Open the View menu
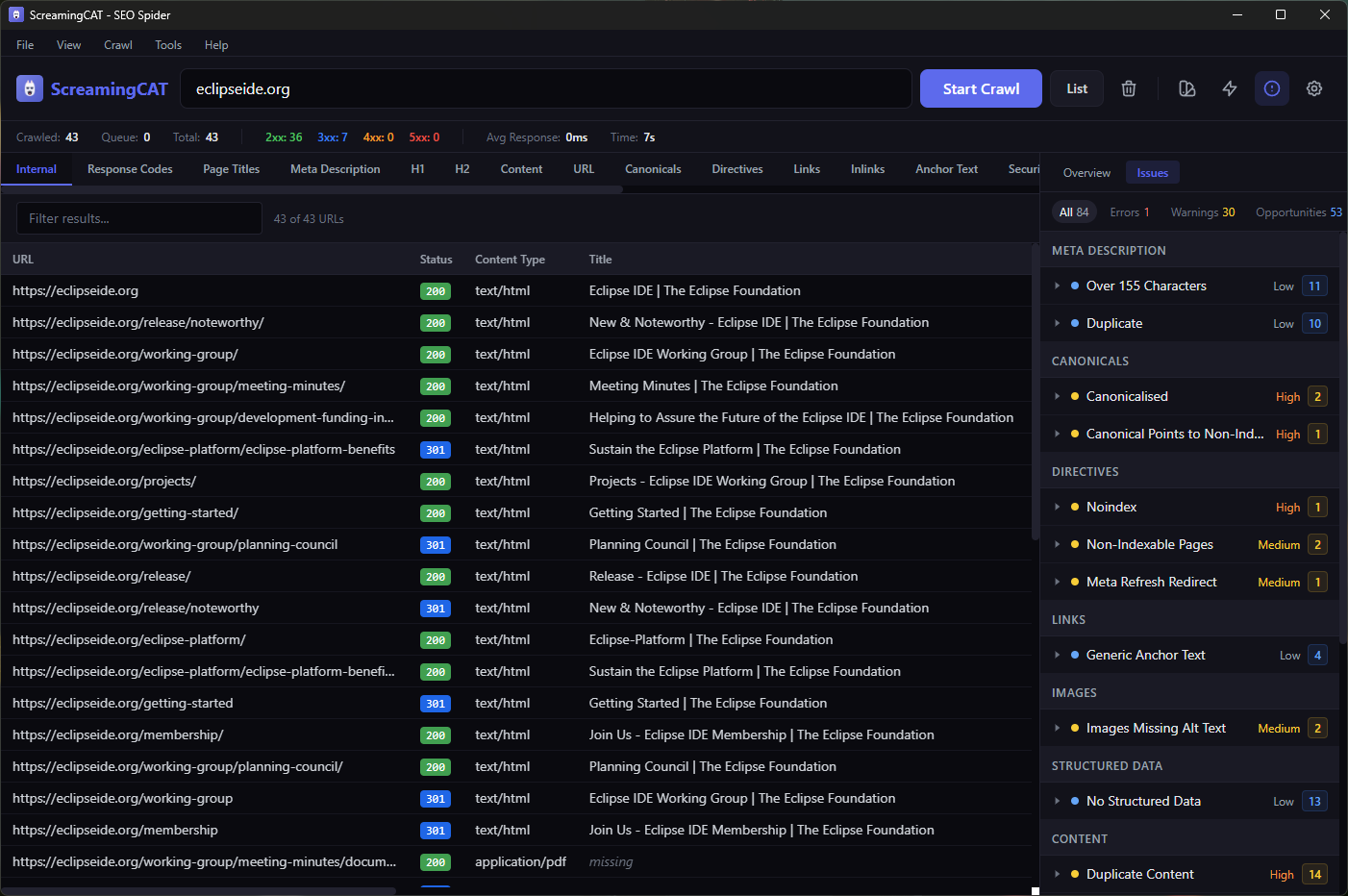 point(68,45)
